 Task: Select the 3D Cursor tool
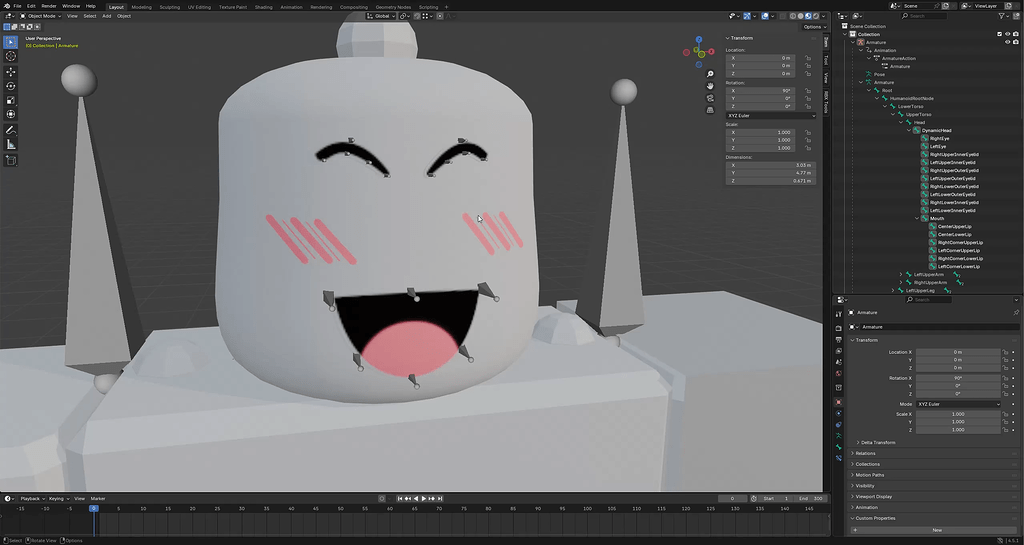10,56
